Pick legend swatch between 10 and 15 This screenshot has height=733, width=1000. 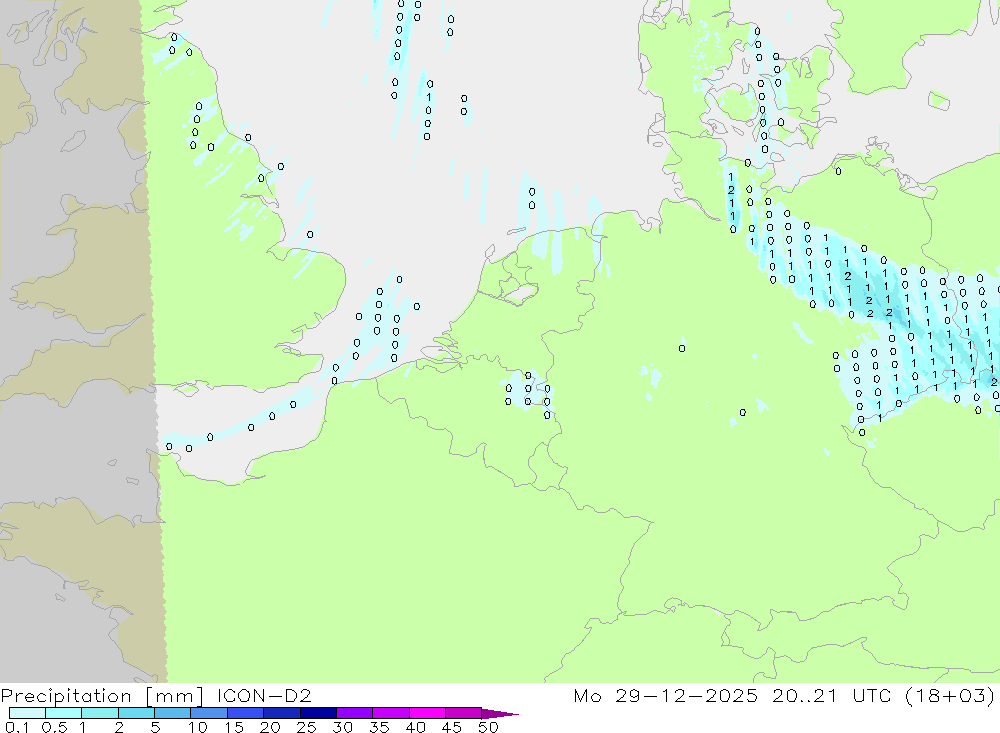click(x=209, y=713)
